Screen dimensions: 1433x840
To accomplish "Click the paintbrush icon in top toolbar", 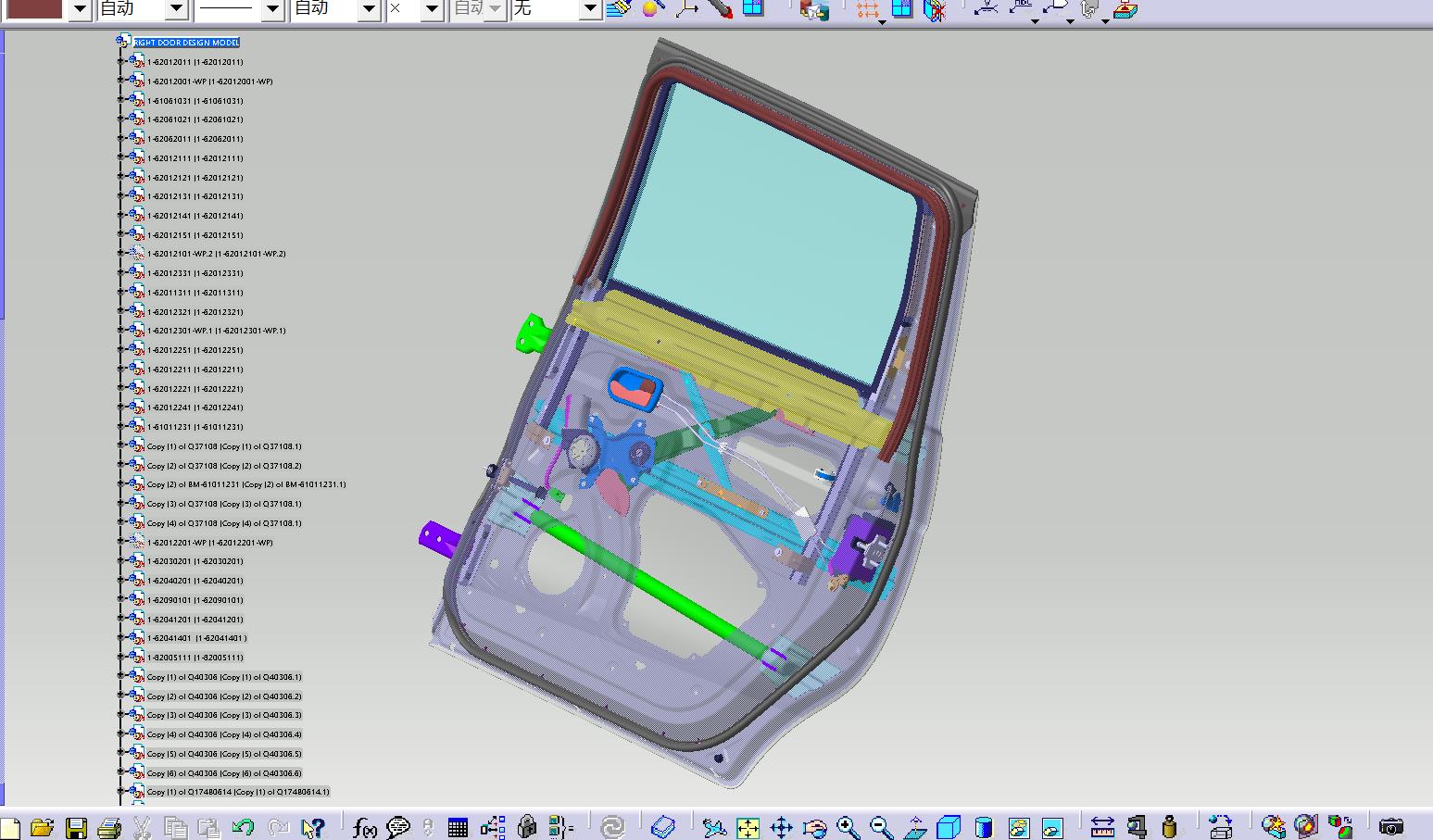I will (619, 9).
